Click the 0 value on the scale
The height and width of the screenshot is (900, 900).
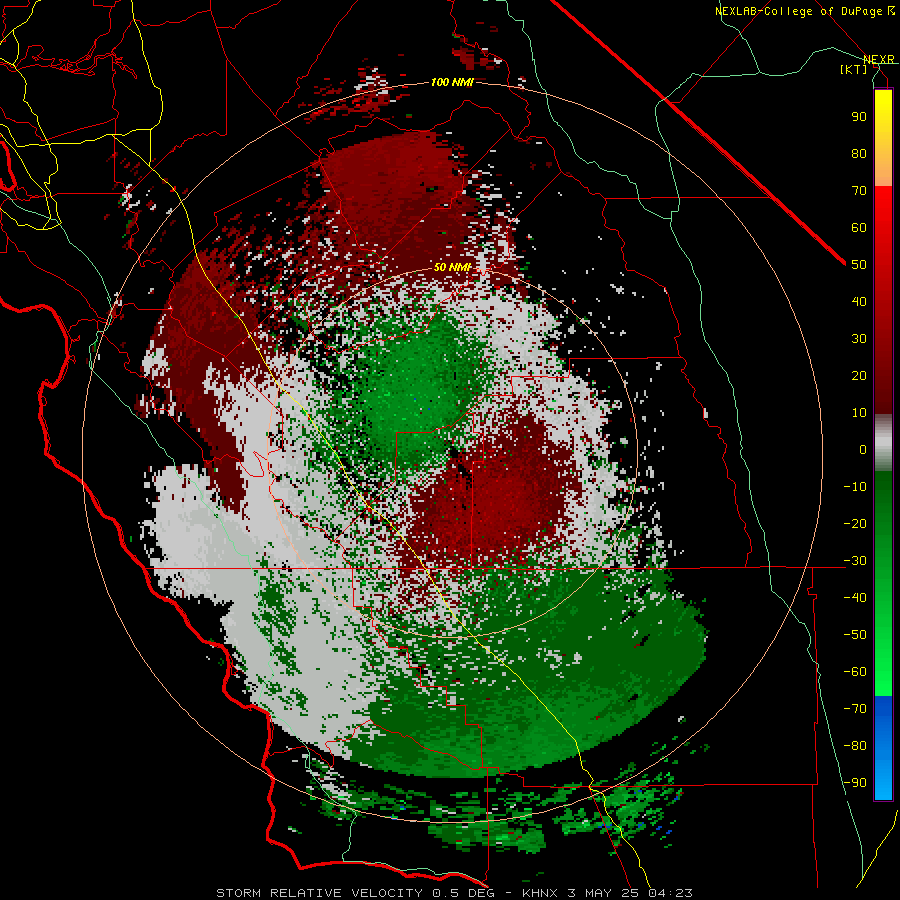(x=863, y=449)
